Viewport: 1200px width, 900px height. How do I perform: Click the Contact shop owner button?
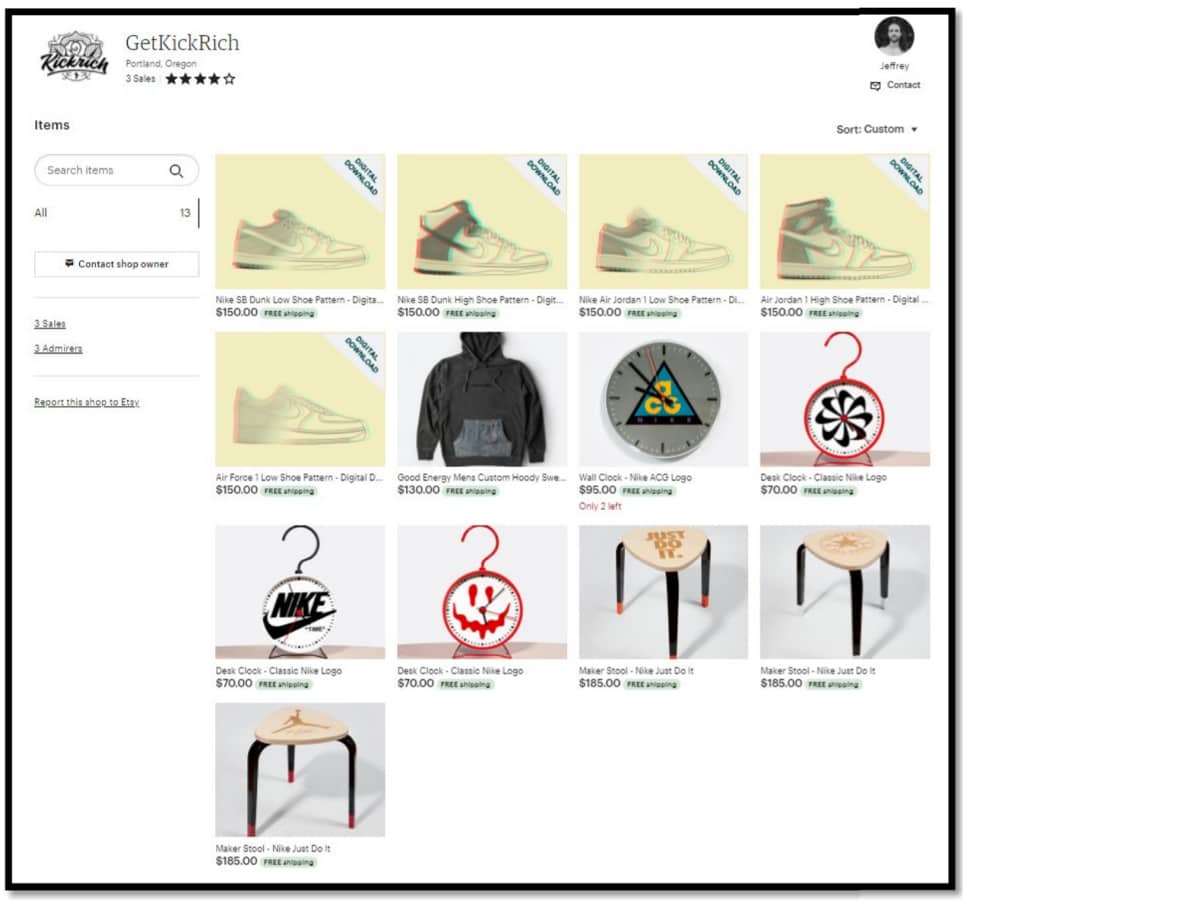117,264
